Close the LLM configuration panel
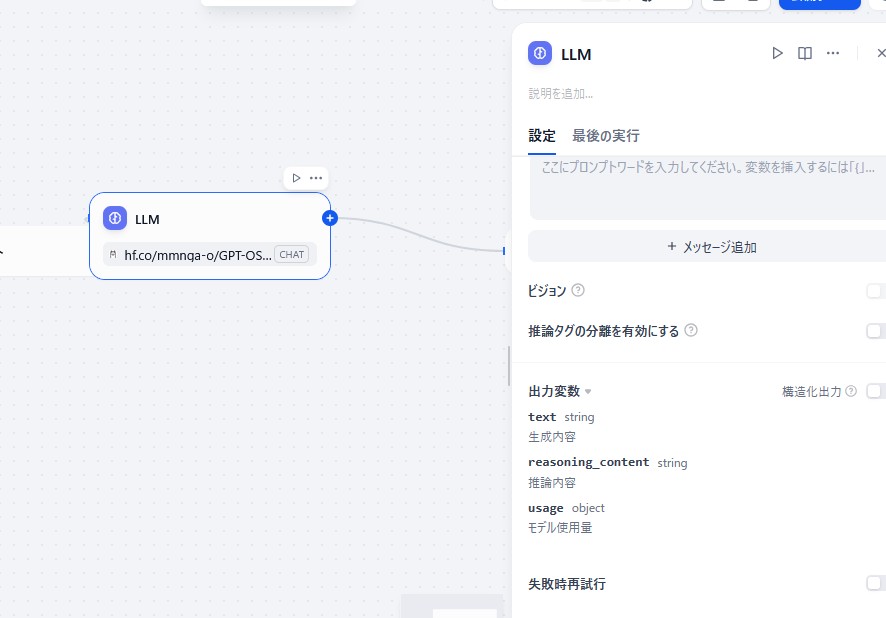886x618 pixels. [881, 53]
